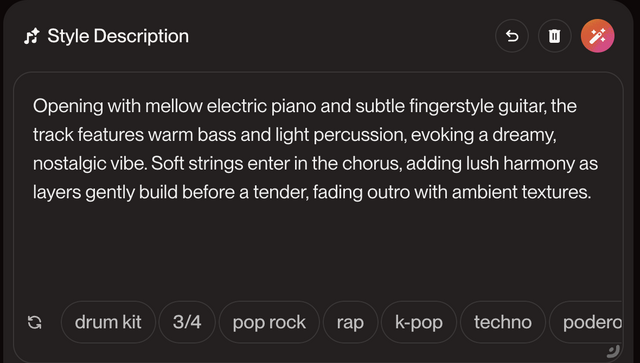The height and width of the screenshot is (363, 640).
Task: Grab the textarea resize handle corner
Action: pos(613,351)
